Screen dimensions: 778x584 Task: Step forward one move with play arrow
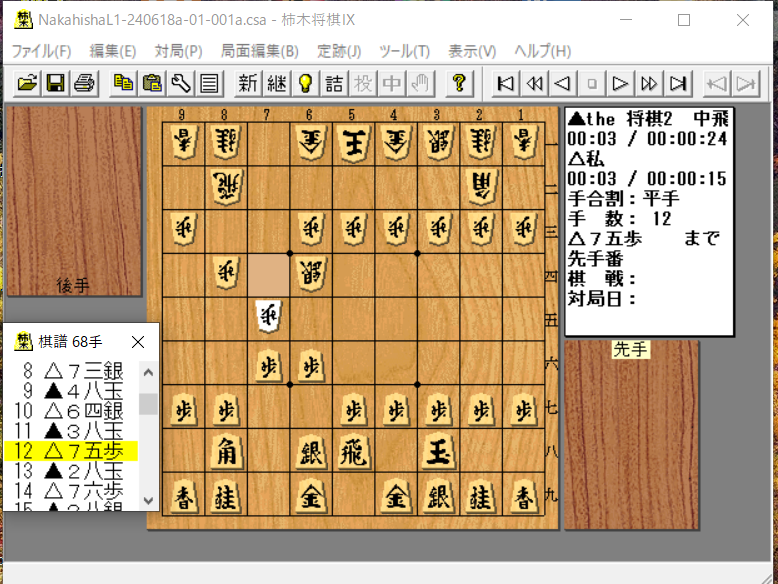coord(620,83)
